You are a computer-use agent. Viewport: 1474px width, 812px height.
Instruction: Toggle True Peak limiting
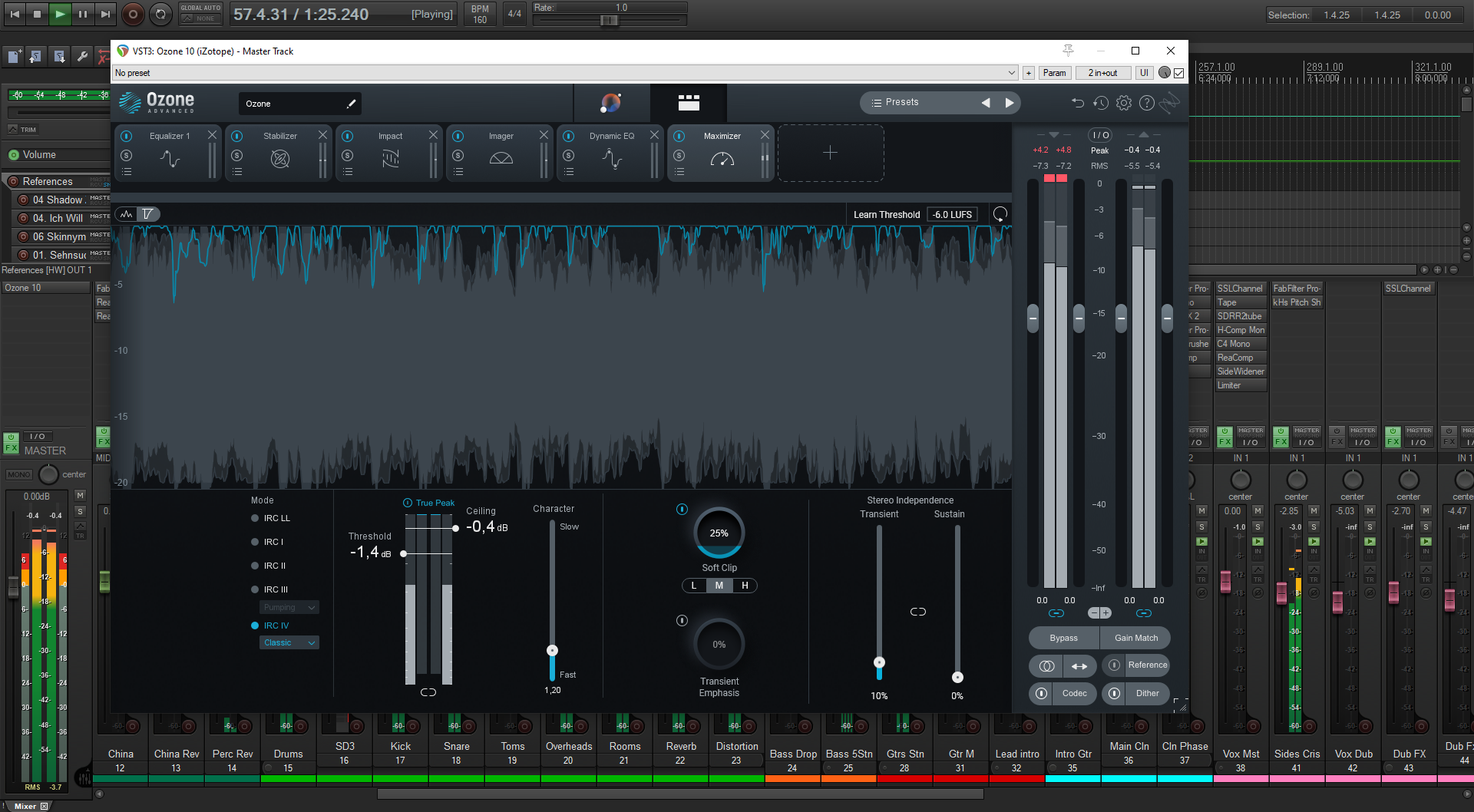(408, 503)
